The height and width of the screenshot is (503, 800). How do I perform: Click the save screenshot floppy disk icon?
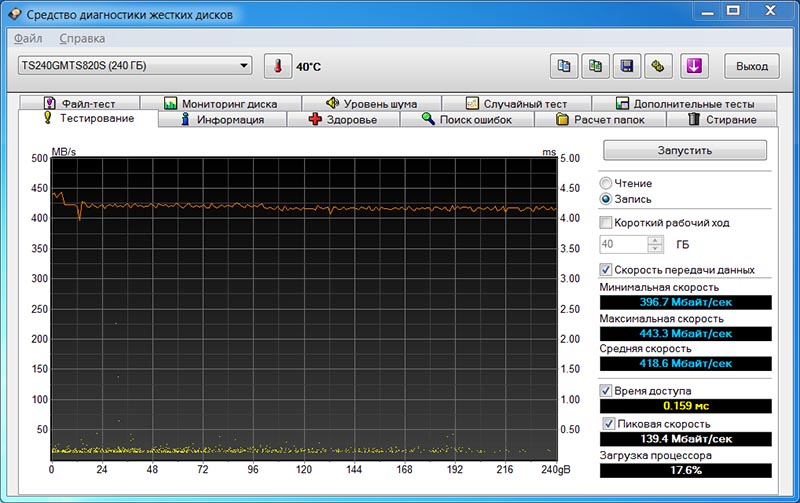[627, 66]
